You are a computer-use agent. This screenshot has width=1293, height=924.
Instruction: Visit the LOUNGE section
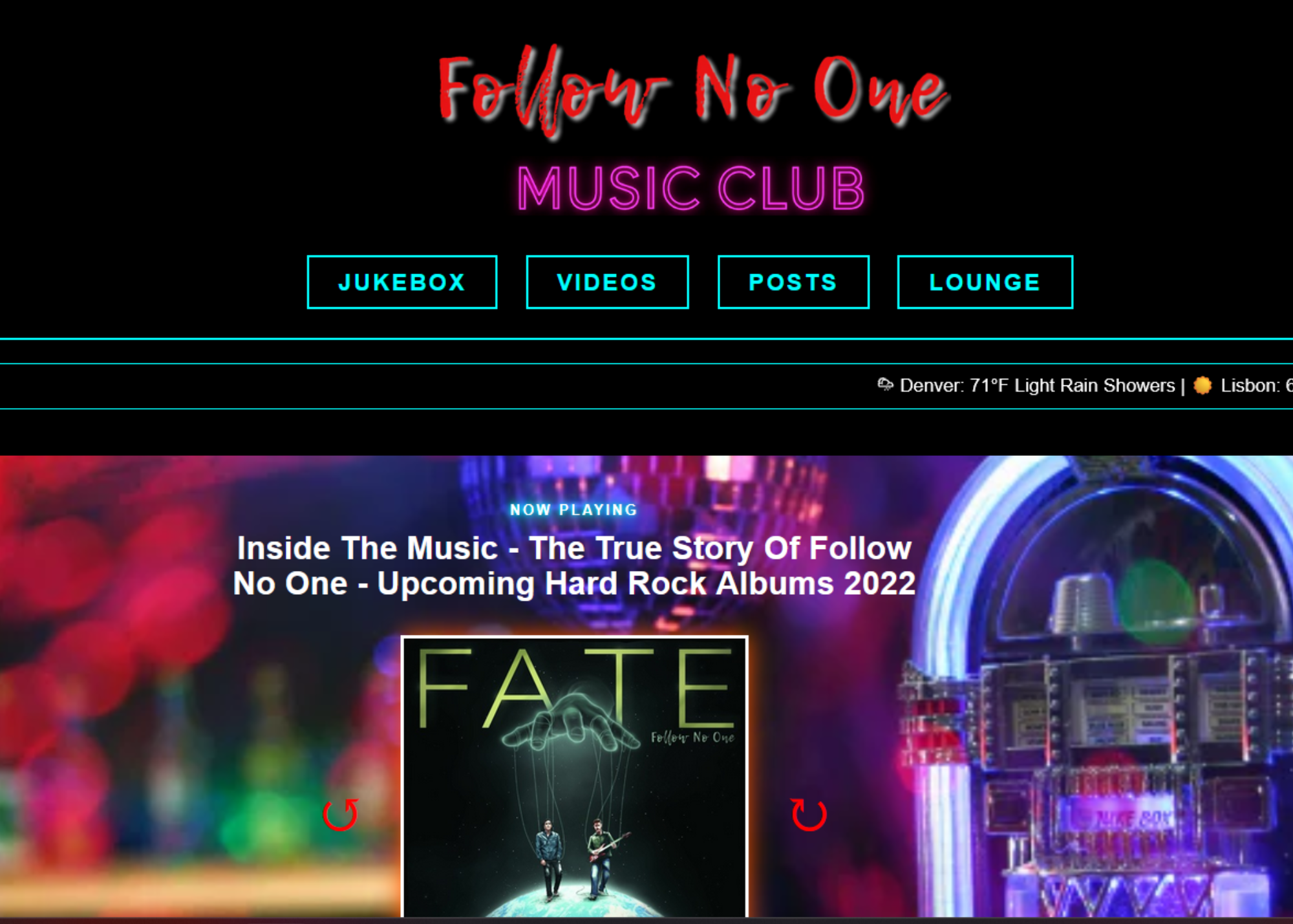985,282
